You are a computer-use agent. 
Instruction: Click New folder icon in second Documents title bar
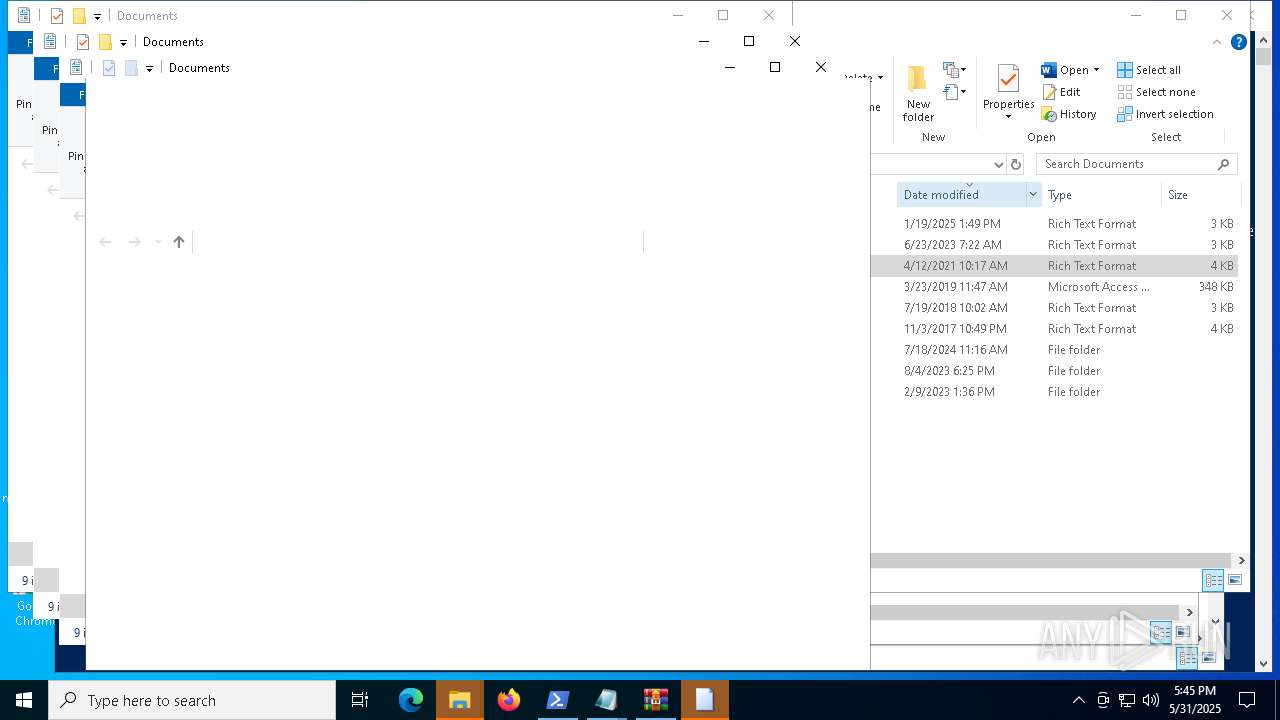105,42
